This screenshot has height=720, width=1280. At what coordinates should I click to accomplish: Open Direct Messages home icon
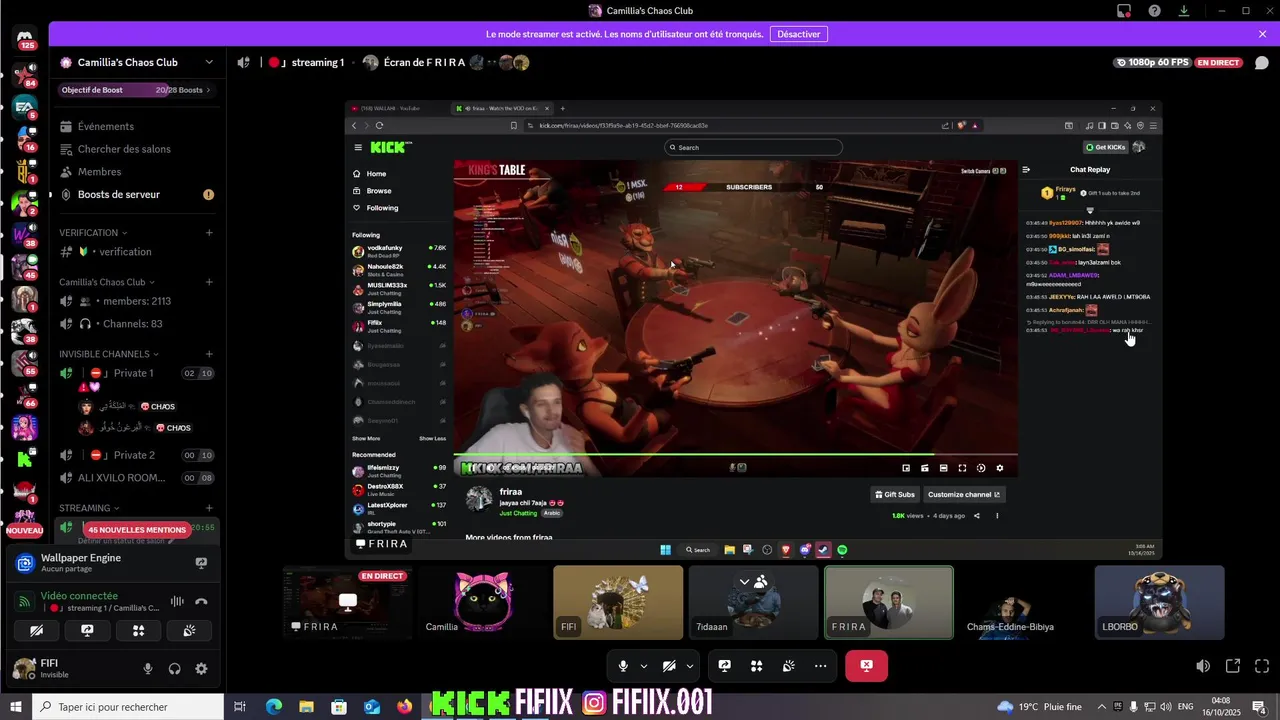pos(25,39)
